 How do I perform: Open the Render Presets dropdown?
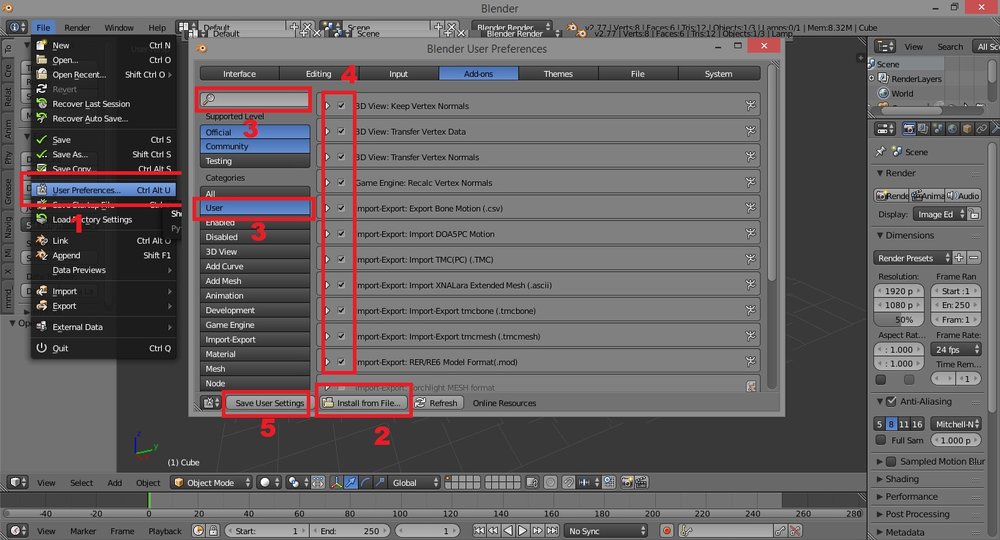[x=912, y=258]
